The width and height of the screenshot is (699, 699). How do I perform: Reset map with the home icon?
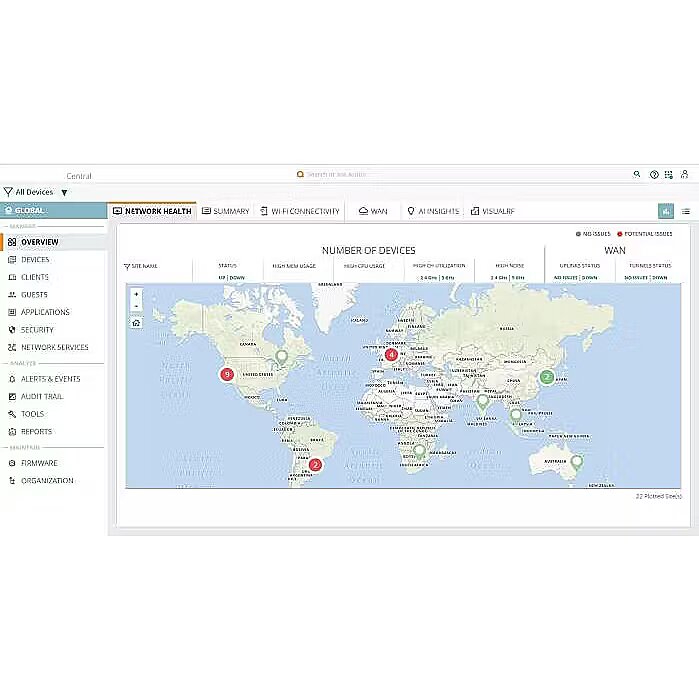[x=136, y=322]
